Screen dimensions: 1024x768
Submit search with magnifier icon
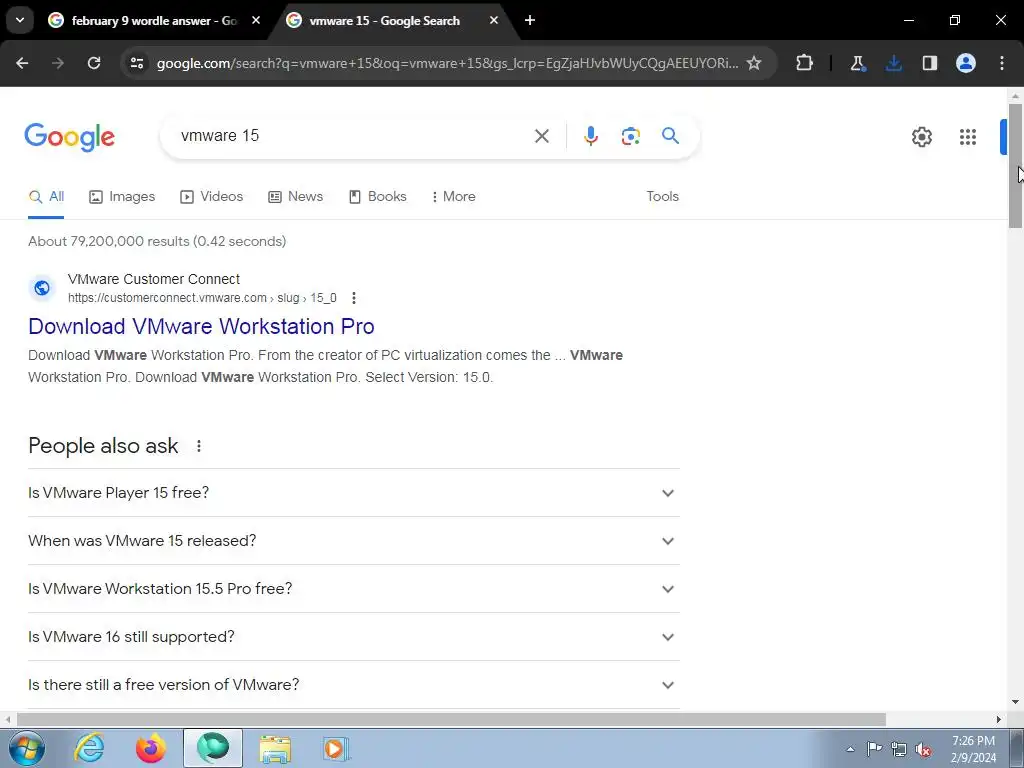tap(670, 136)
